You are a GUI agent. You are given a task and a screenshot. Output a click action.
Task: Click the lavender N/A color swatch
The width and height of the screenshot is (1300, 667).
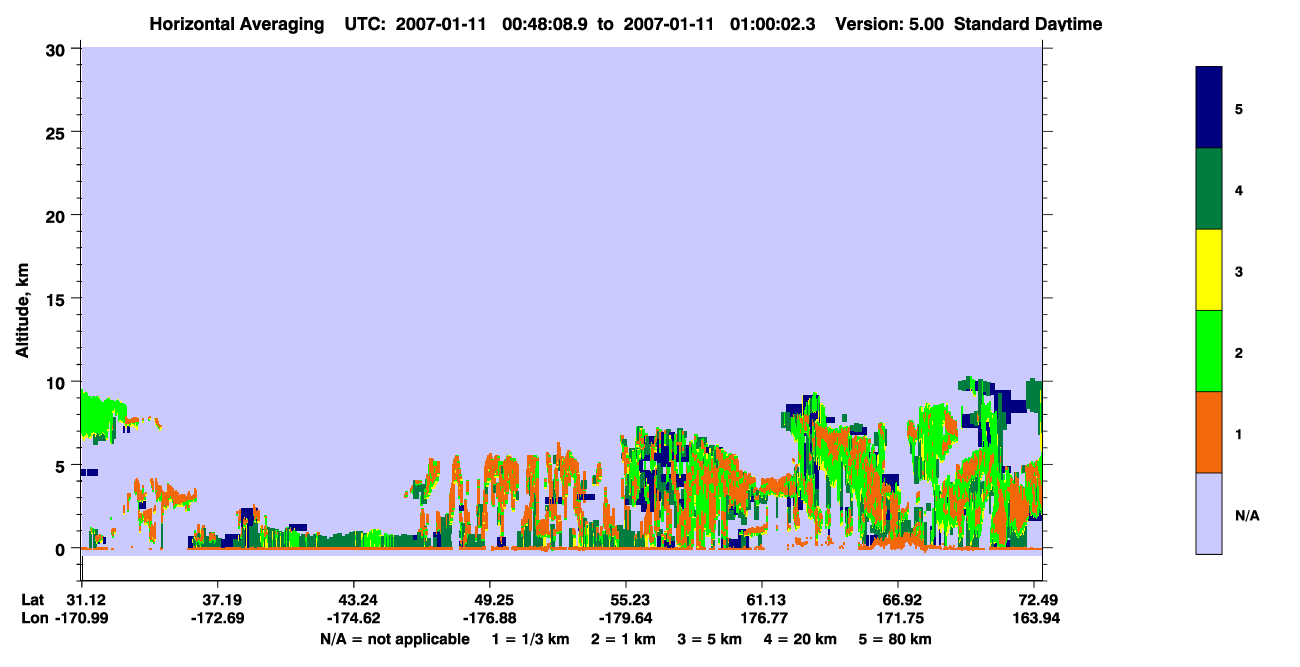[x=1209, y=513]
